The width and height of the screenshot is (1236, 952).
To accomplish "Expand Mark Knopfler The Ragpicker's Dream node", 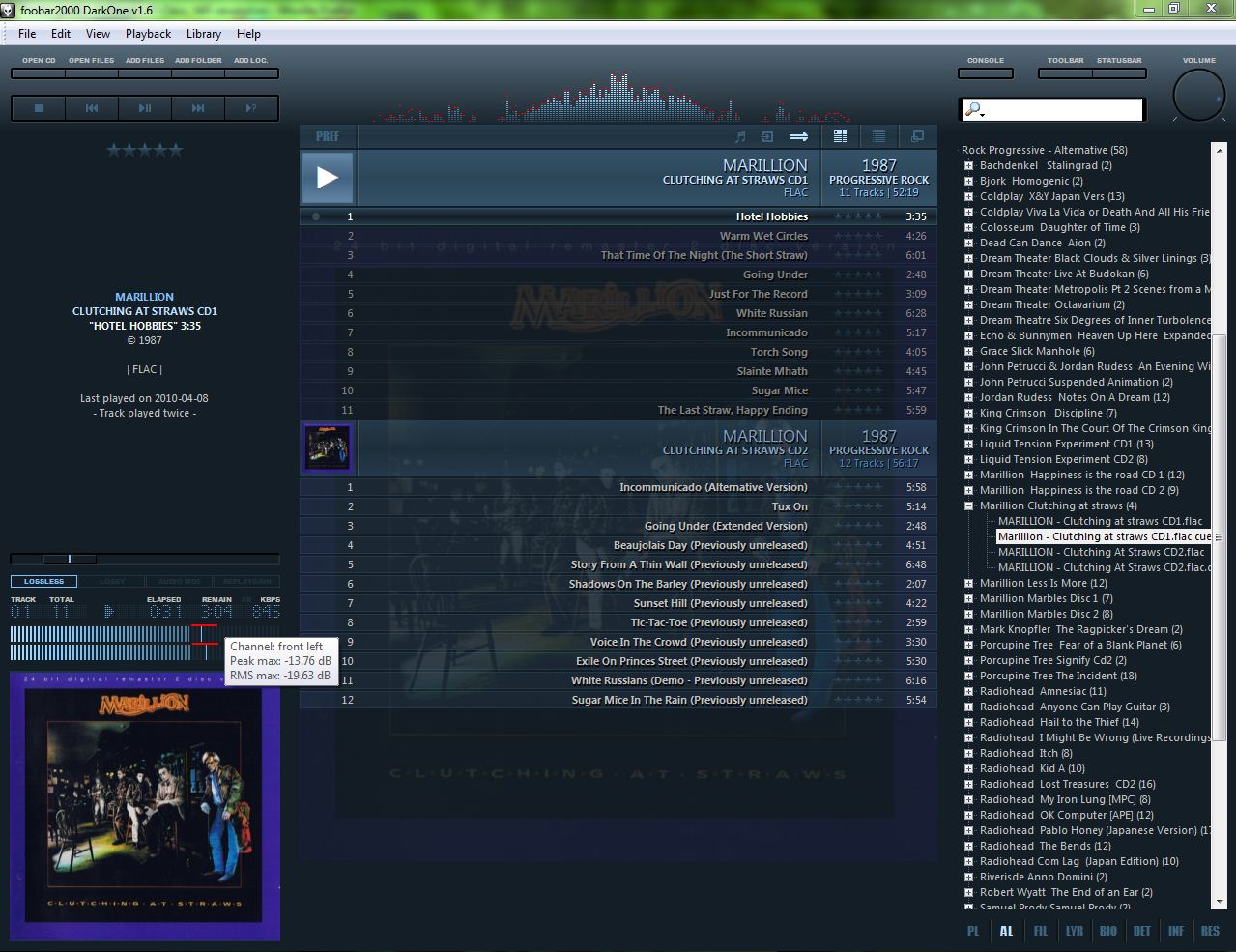I will click(968, 629).
